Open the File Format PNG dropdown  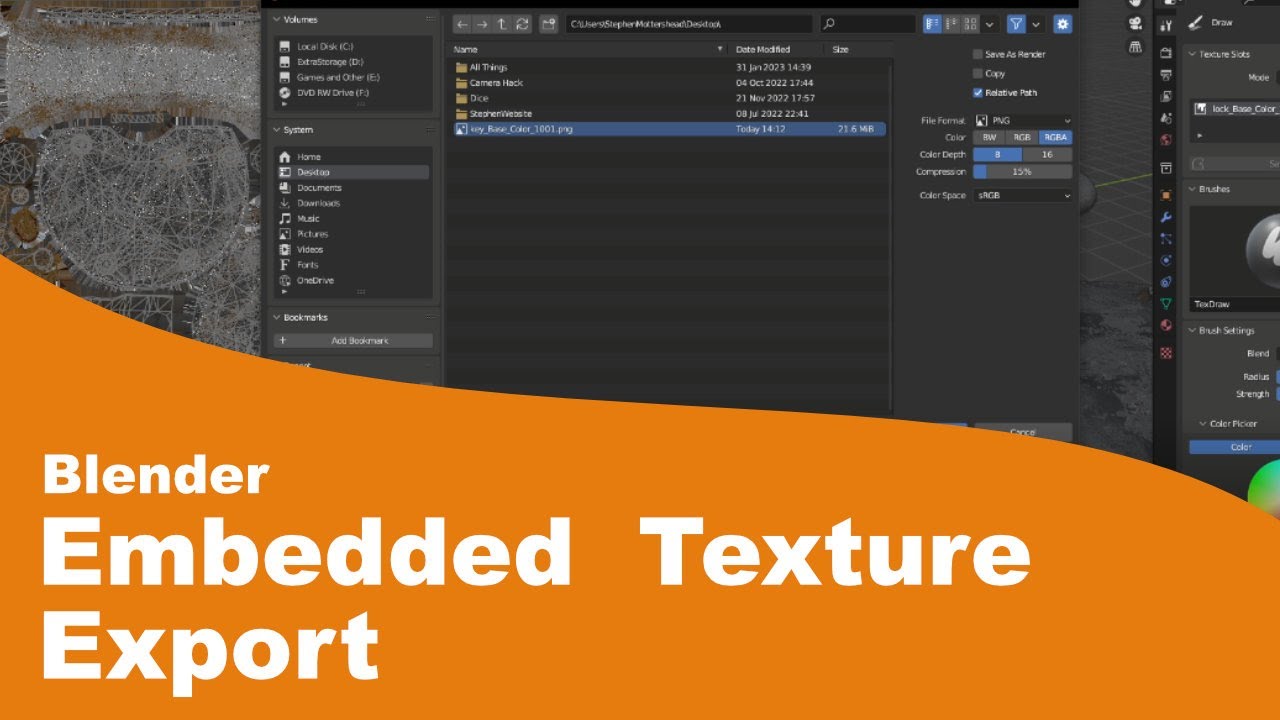tap(1023, 120)
